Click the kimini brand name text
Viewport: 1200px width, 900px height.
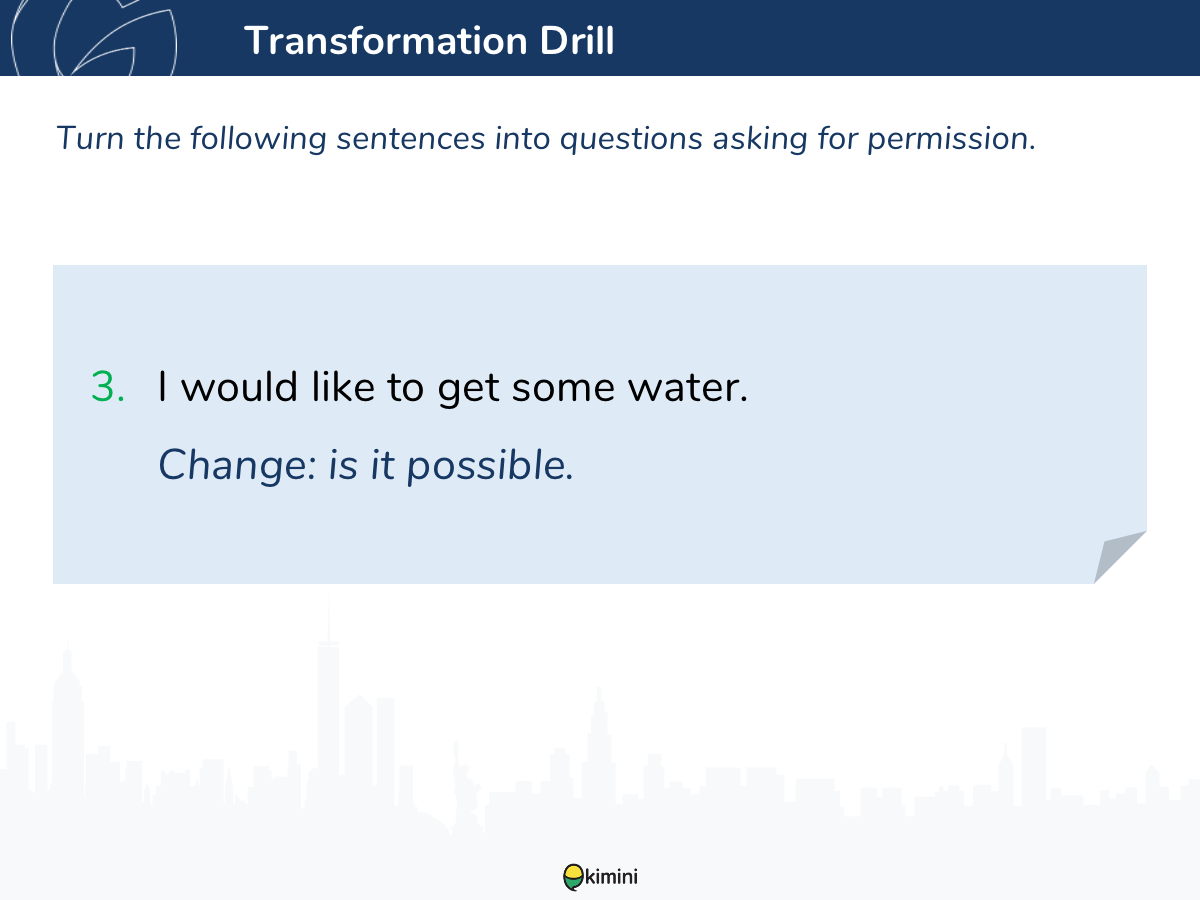tap(611, 877)
